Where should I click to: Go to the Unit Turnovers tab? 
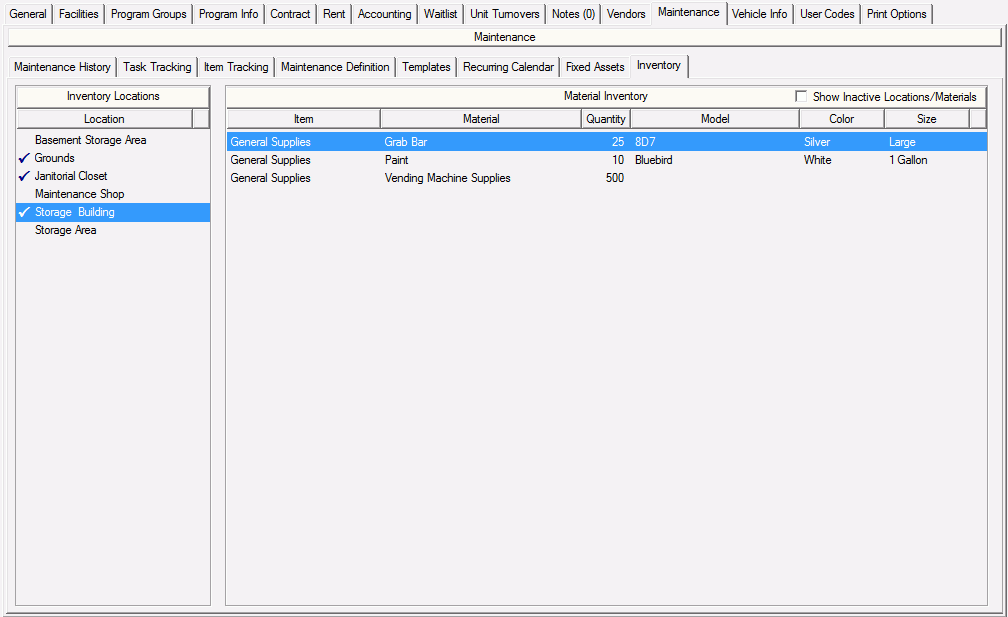click(504, 14)
